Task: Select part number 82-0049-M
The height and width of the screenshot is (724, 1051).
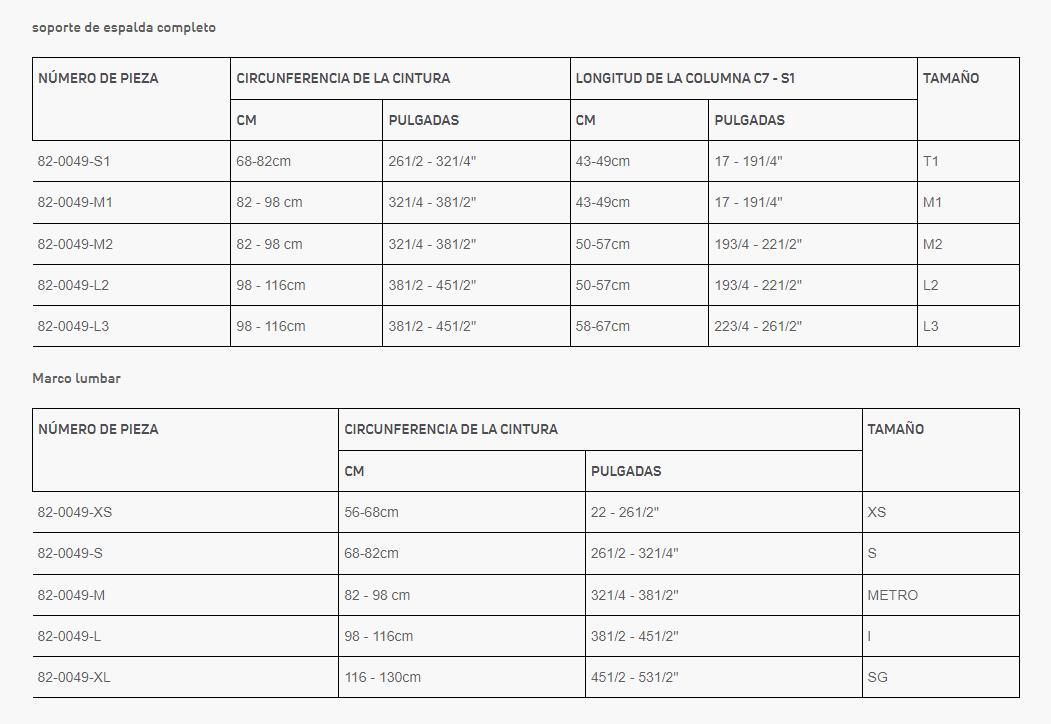Action: coord(71,595)
